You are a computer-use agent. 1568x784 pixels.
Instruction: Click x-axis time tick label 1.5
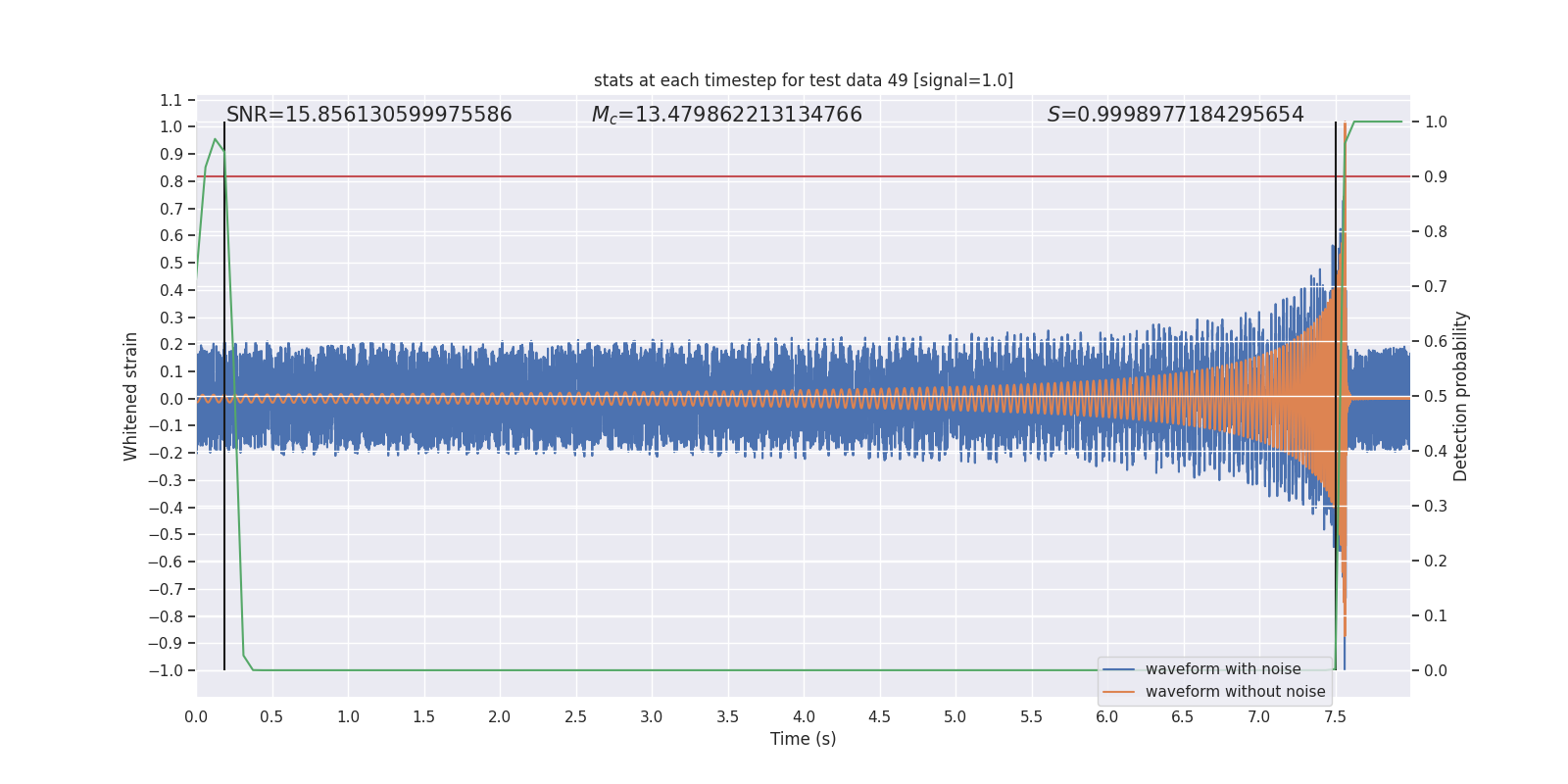[423, 717]
